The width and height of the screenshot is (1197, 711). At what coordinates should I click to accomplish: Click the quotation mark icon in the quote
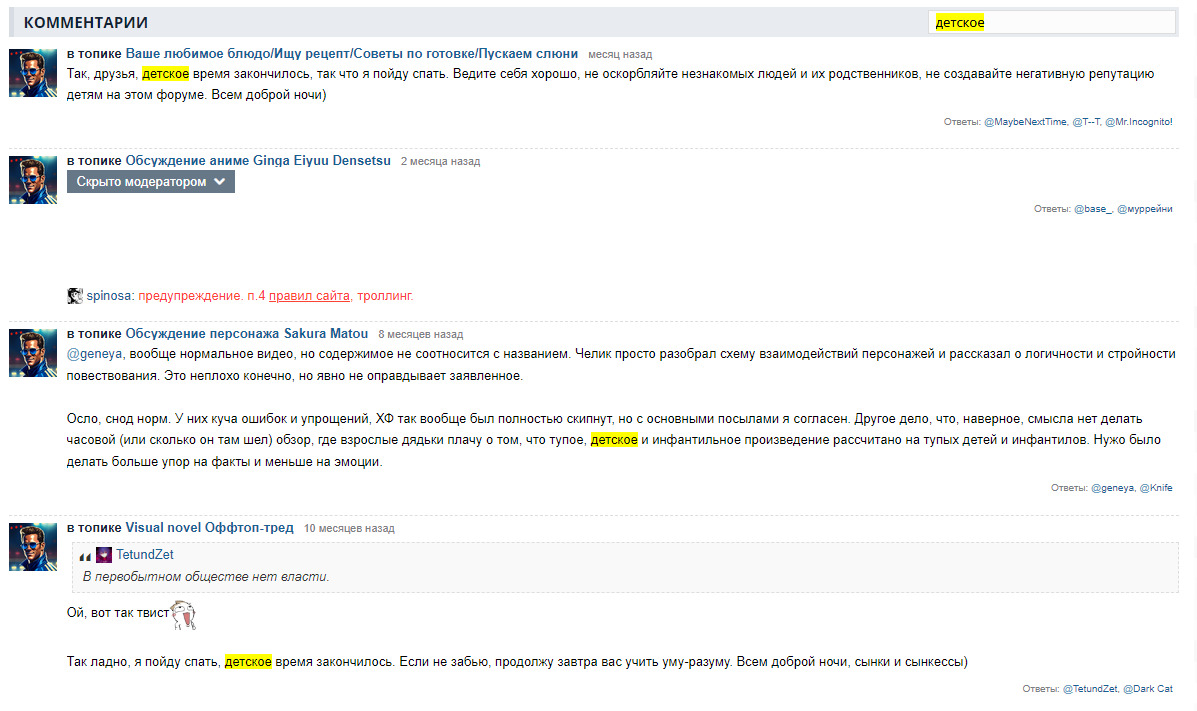point(85,556)
